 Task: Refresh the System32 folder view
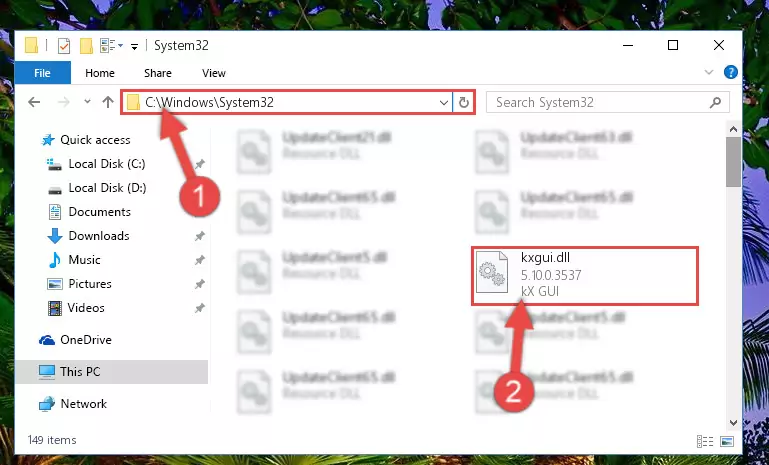[x=463, y=103]
